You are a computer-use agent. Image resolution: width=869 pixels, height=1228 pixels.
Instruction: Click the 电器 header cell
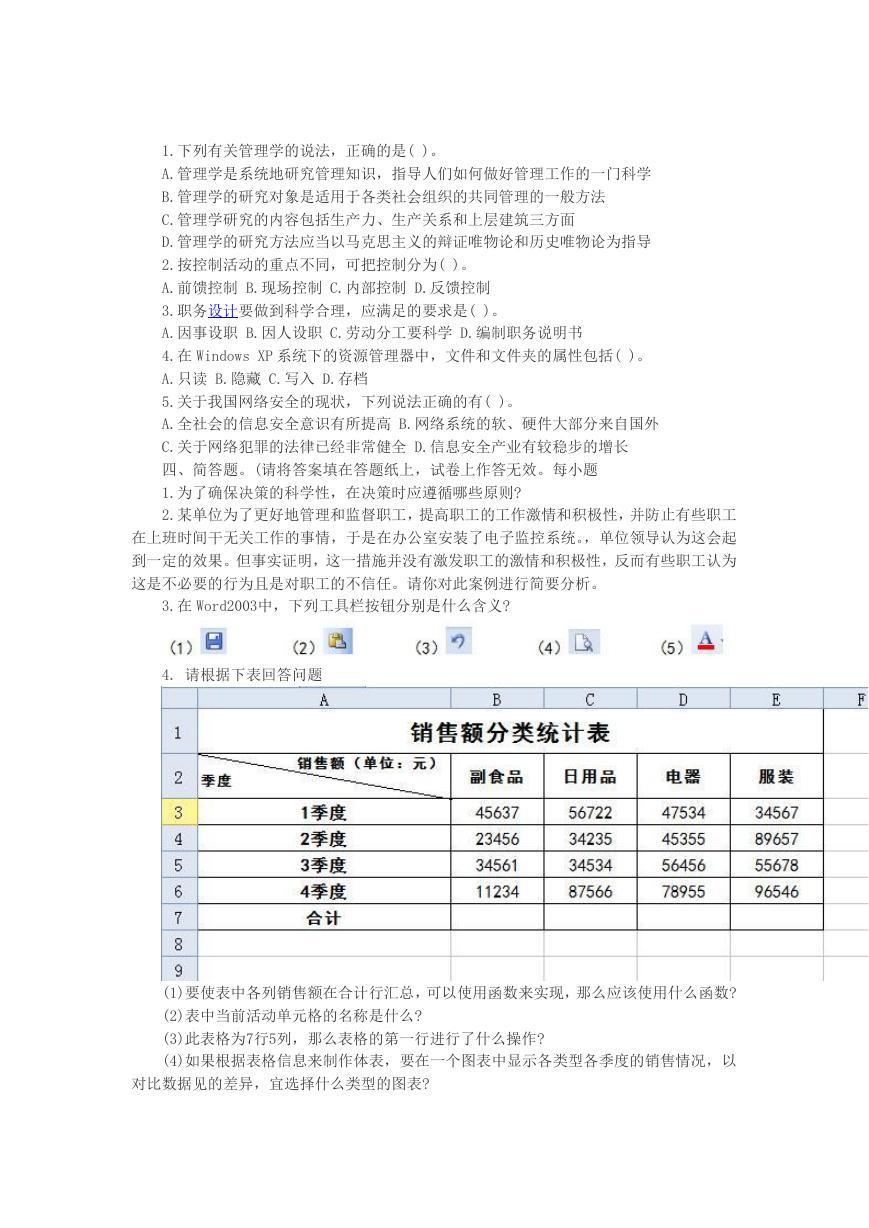point(683,777)
